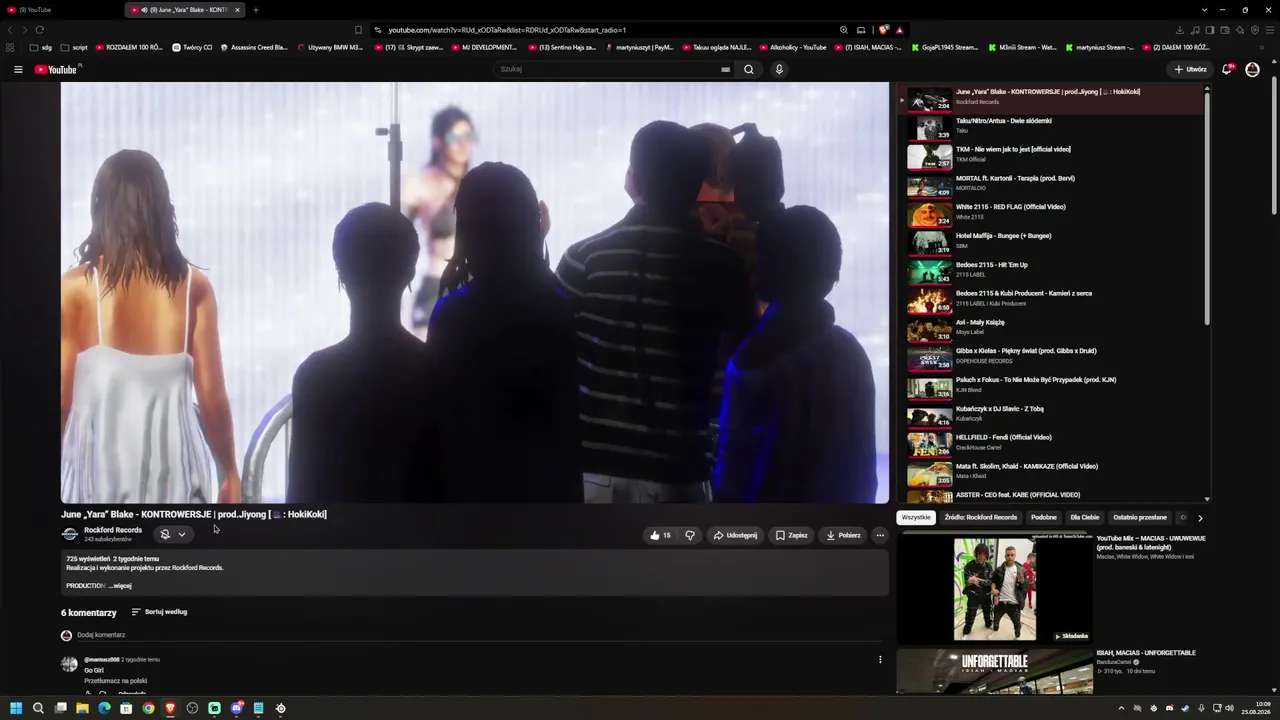Play White 2115 - RED FLAG from playlist
The height and width of the screenshot is (720, 1280).
[x=1050, y=213]
